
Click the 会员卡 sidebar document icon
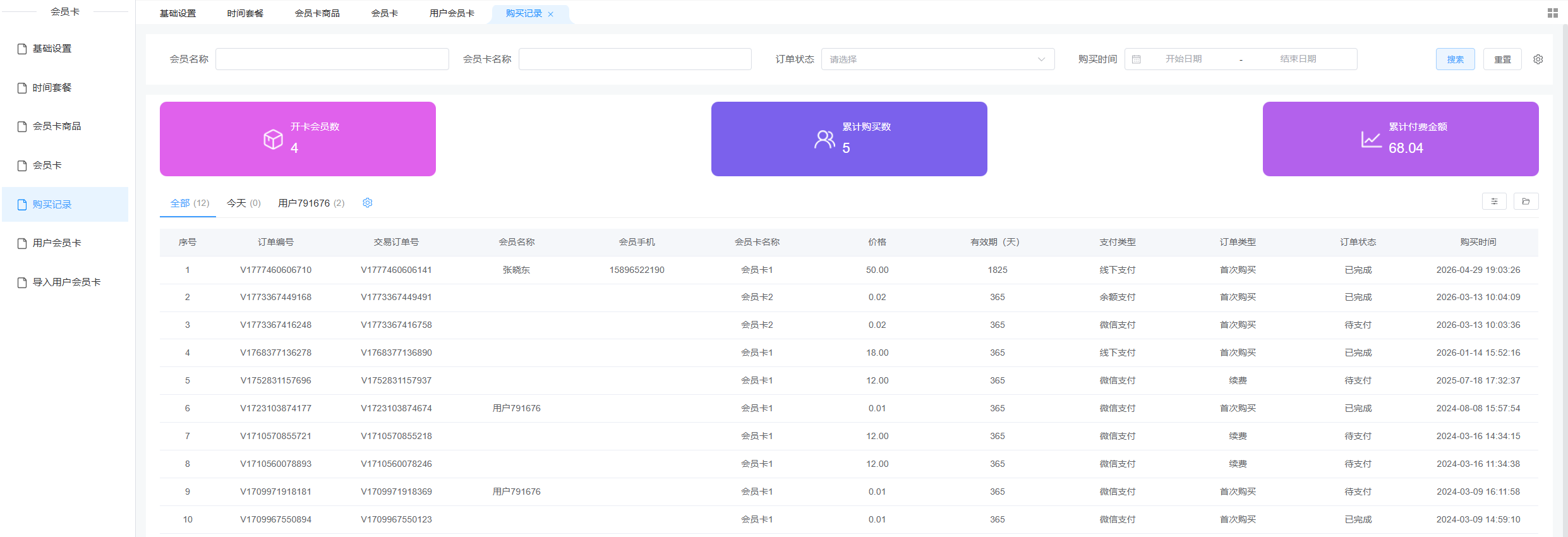coord(22,166)
